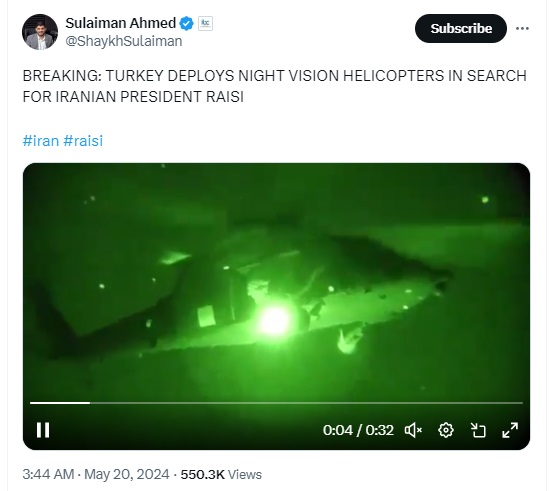Open Sulaiman Ahmed's profile picture
The height and width of the screenshot is (491, 552).
pyautogui.click(x=40, y=32)
